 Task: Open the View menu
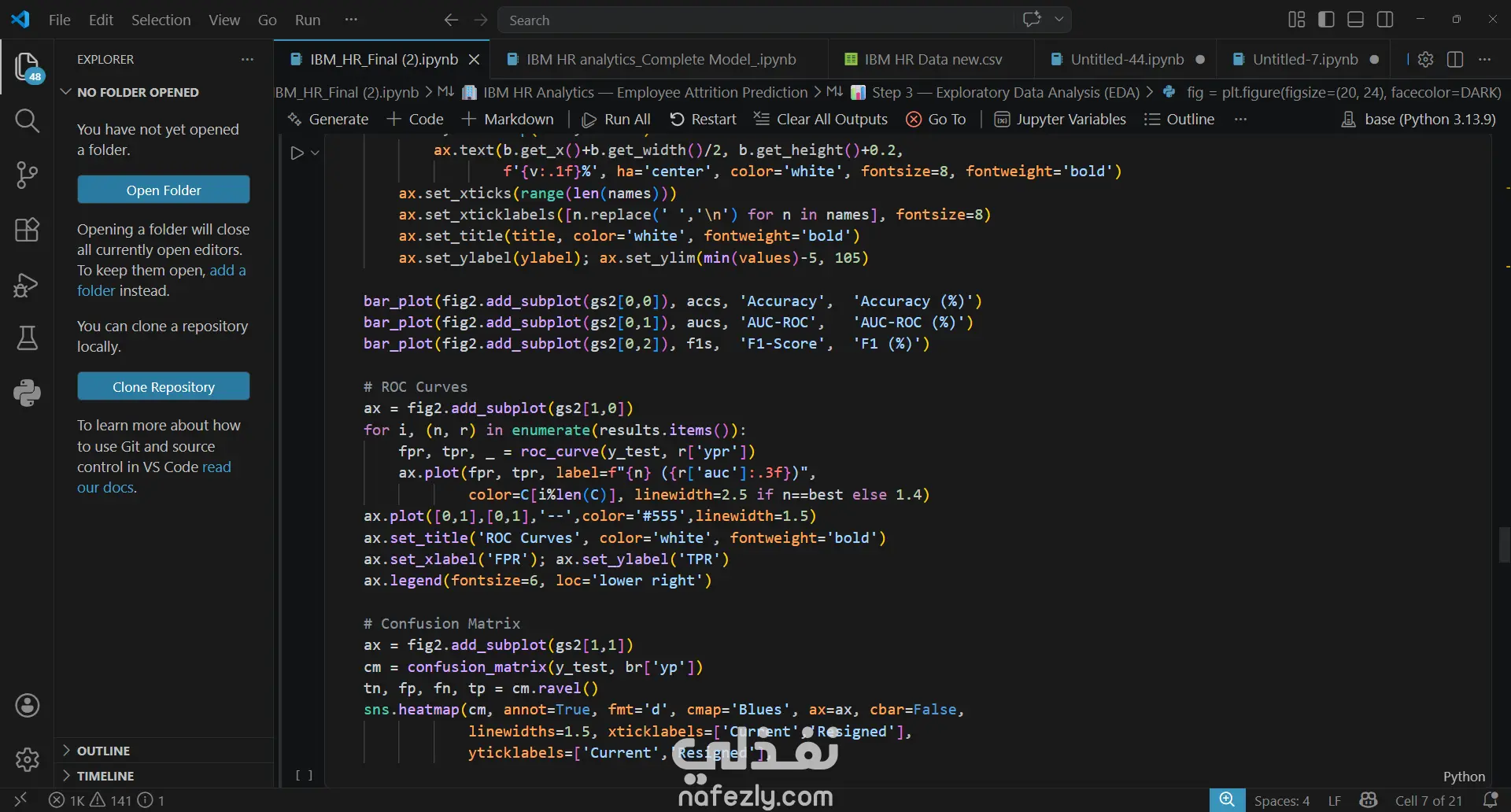coord(224,20)
